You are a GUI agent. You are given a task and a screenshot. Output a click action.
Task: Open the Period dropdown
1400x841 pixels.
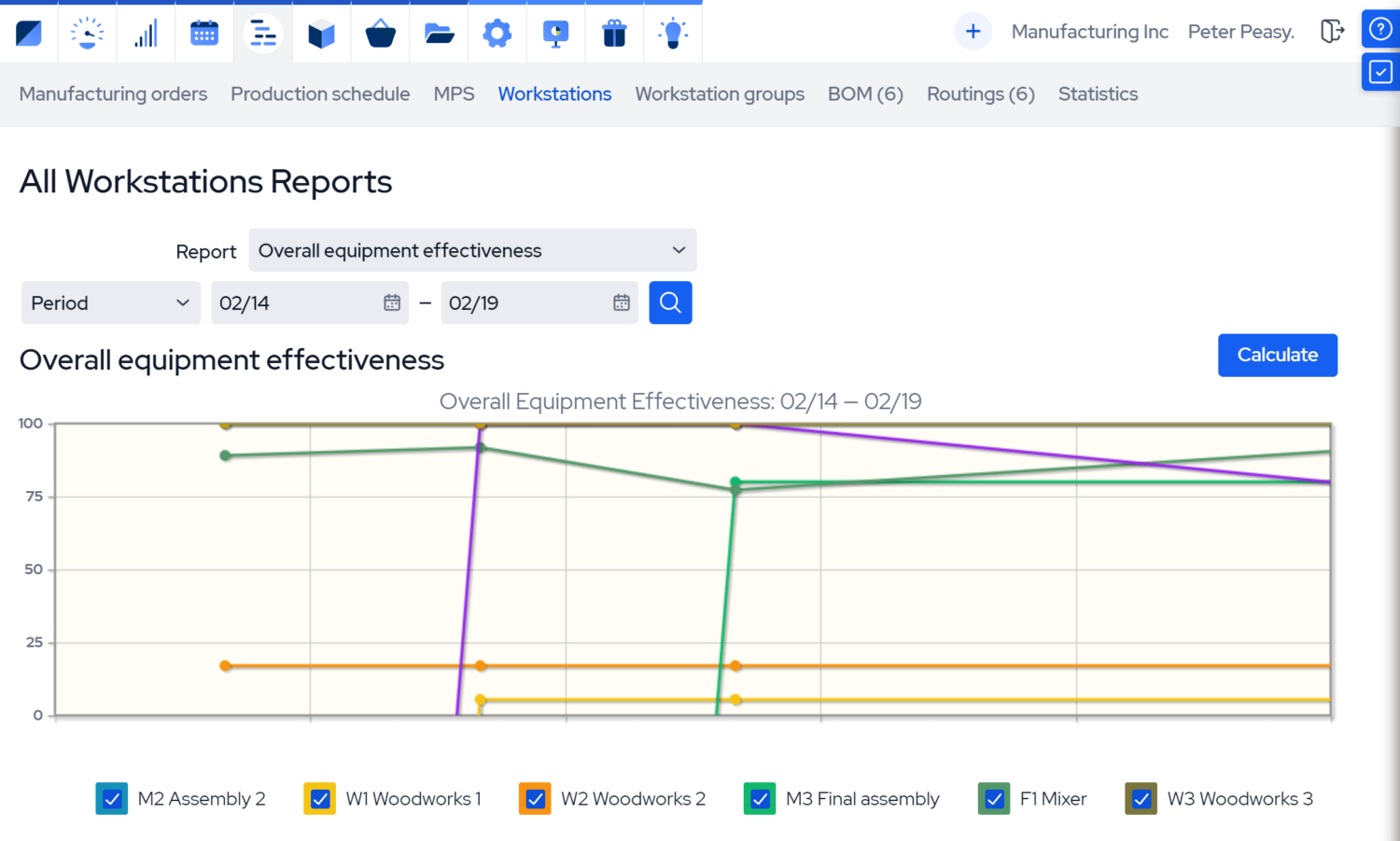(x=110, y=303)
